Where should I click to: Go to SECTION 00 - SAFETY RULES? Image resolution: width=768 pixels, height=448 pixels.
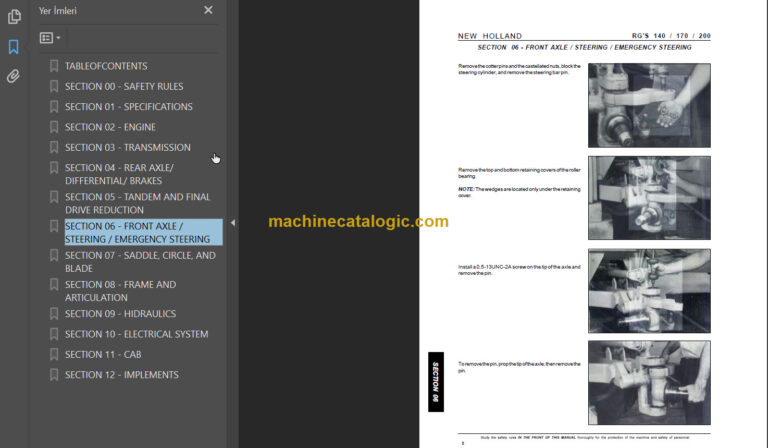point(124,87)
